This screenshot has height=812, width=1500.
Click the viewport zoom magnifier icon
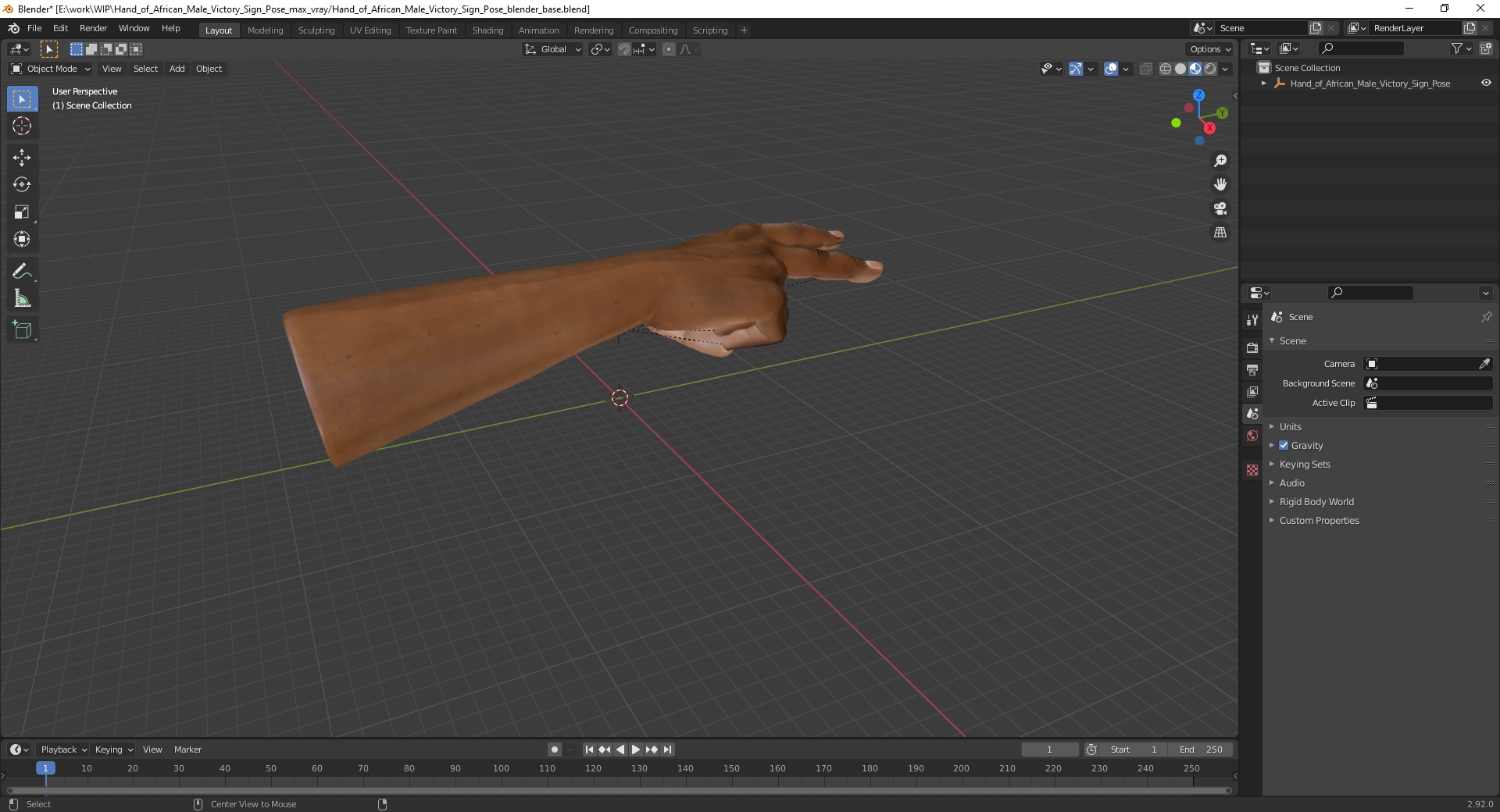1220,161
